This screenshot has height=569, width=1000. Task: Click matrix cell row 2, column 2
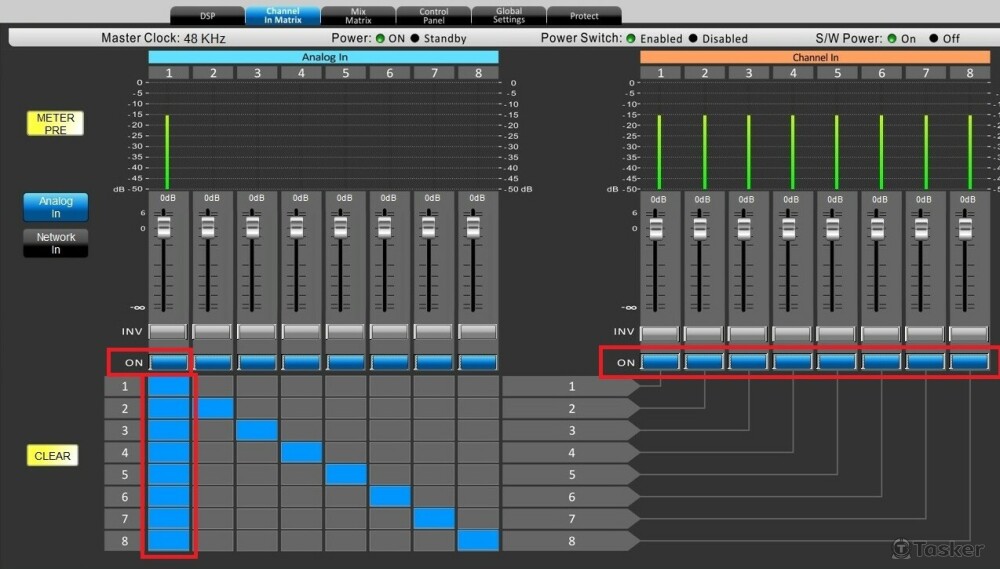[x=213, y=408]
